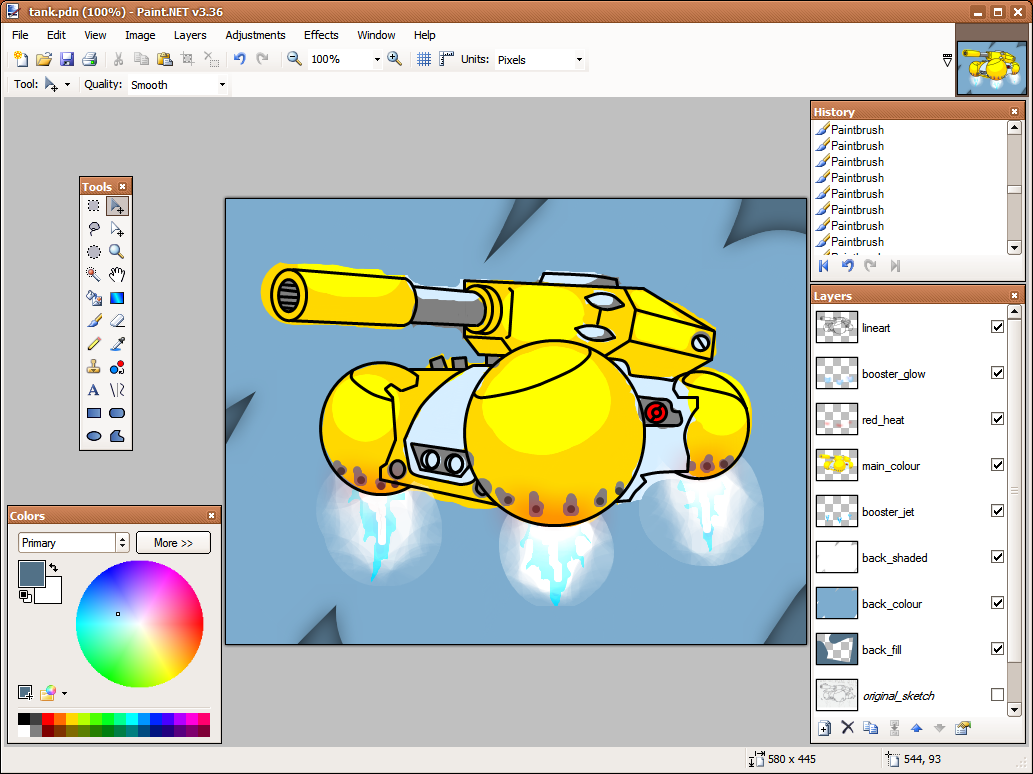The image size is (1033, 774).
Task: Delete the selected layer
Action: pyautogui.click(x=847, y=727)
